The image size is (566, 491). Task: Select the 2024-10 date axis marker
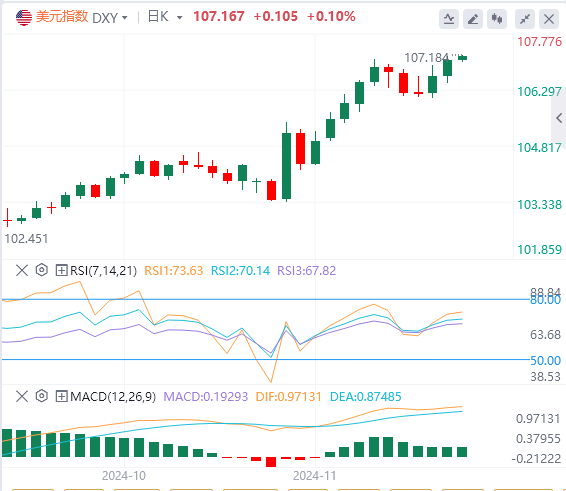tap(124, 476)
